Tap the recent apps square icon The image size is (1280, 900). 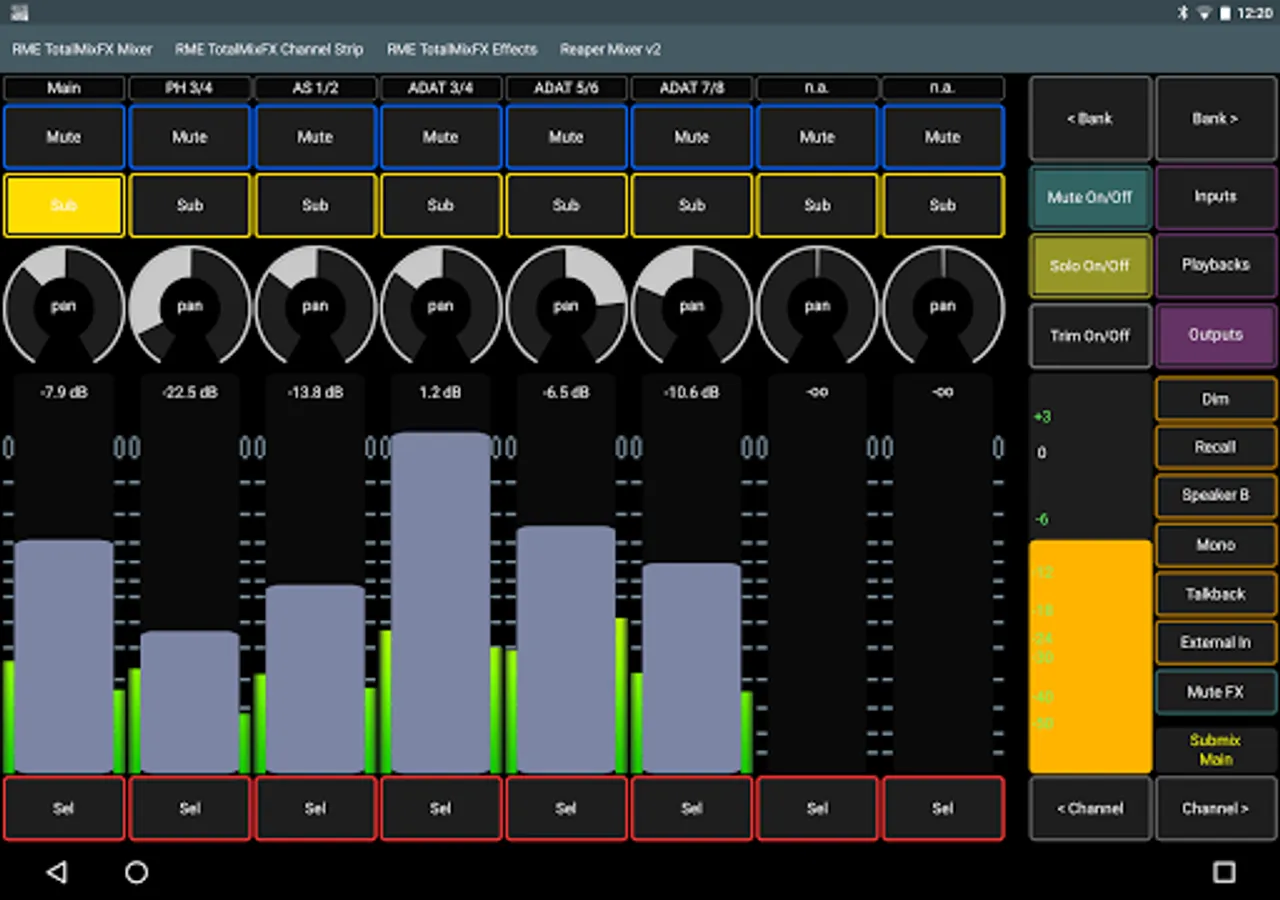point(1224,872)
